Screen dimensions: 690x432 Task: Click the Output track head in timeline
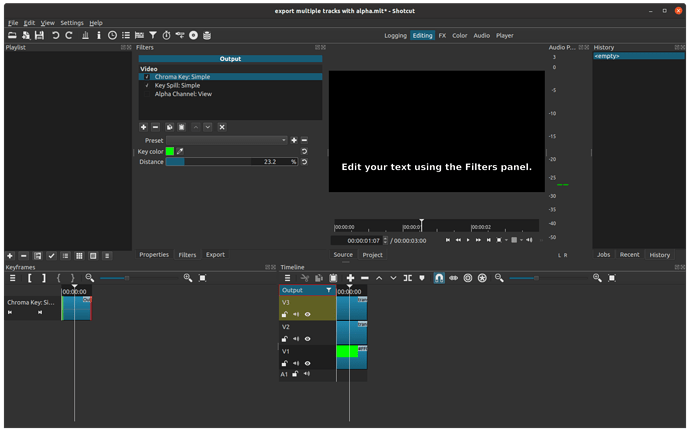coord(307,290)
